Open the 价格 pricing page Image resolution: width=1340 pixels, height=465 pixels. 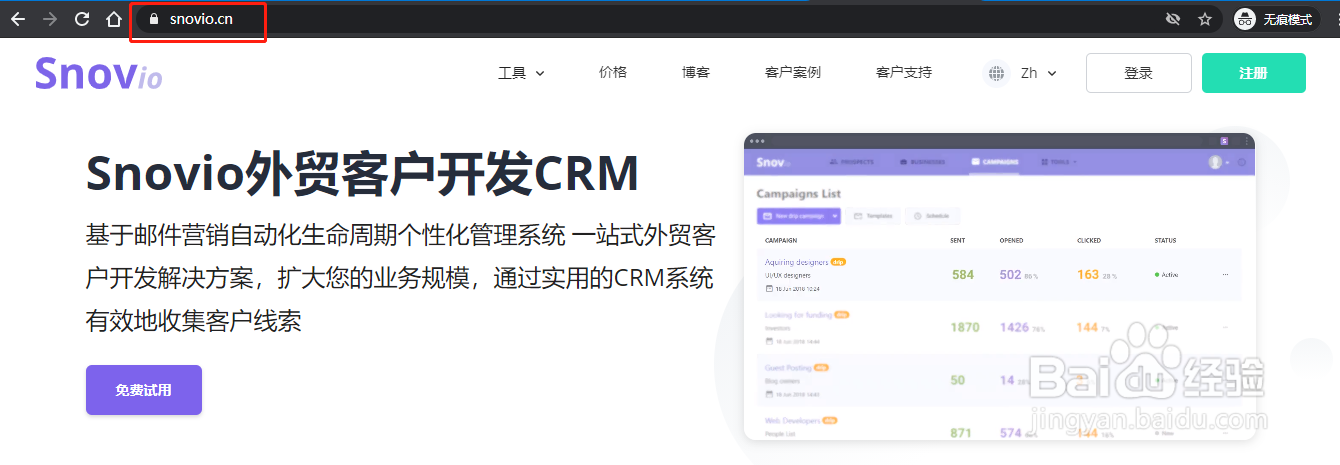coord(613,72)
